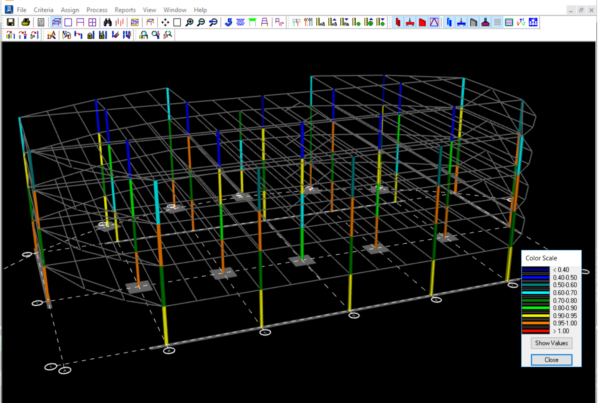
Task: Close the Color Scale dialog
Action: click(552, 359)
